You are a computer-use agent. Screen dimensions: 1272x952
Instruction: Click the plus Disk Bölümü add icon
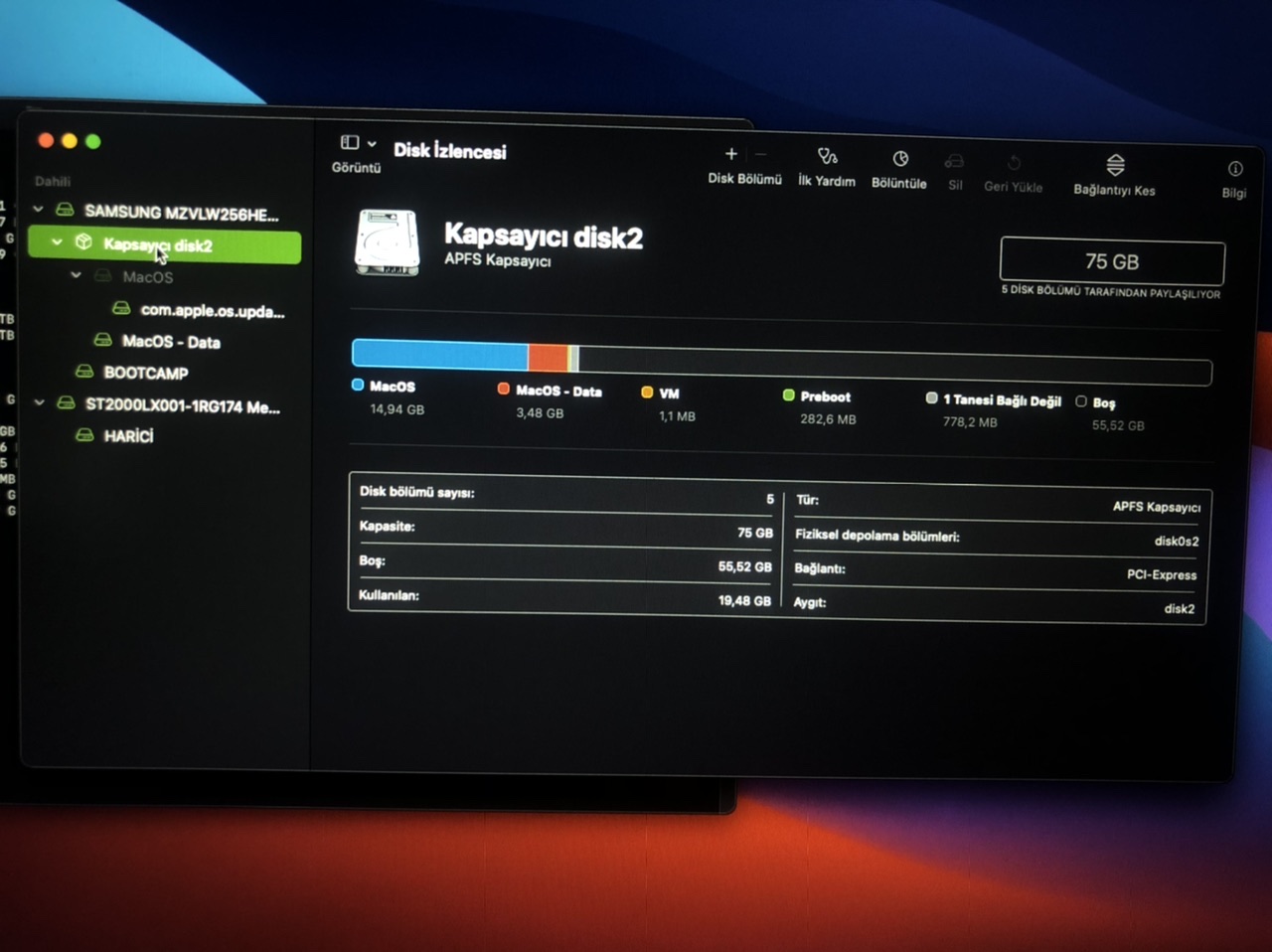(x=731, y=154)
